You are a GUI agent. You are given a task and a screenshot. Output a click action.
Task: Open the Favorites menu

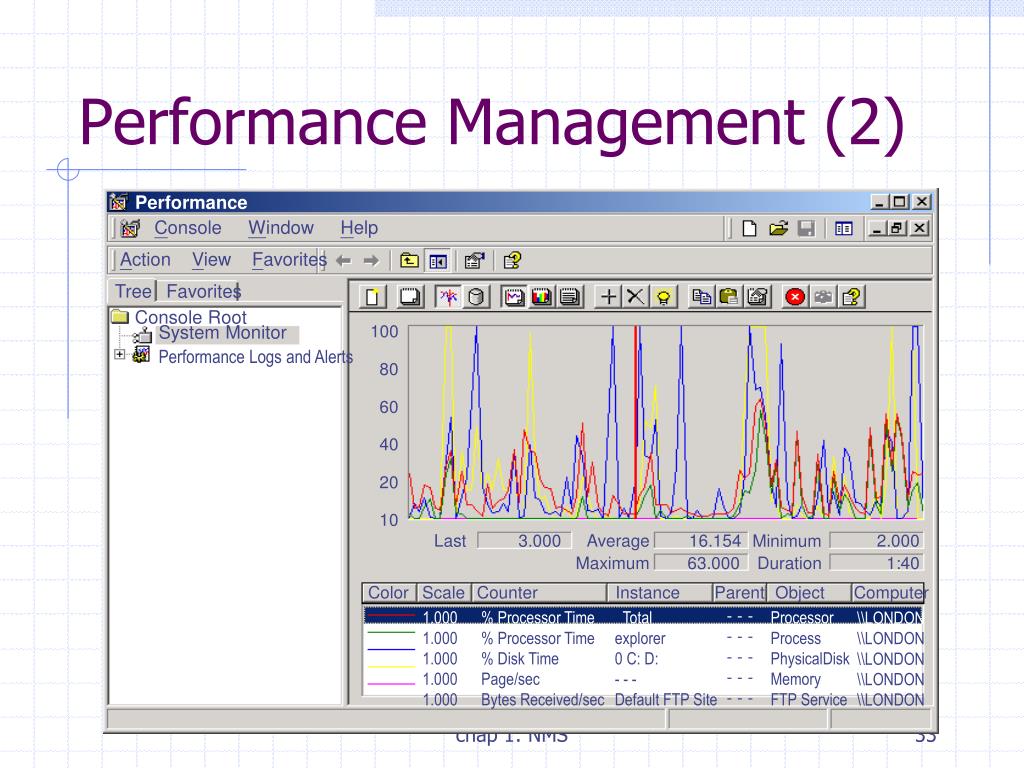point(289,260)
